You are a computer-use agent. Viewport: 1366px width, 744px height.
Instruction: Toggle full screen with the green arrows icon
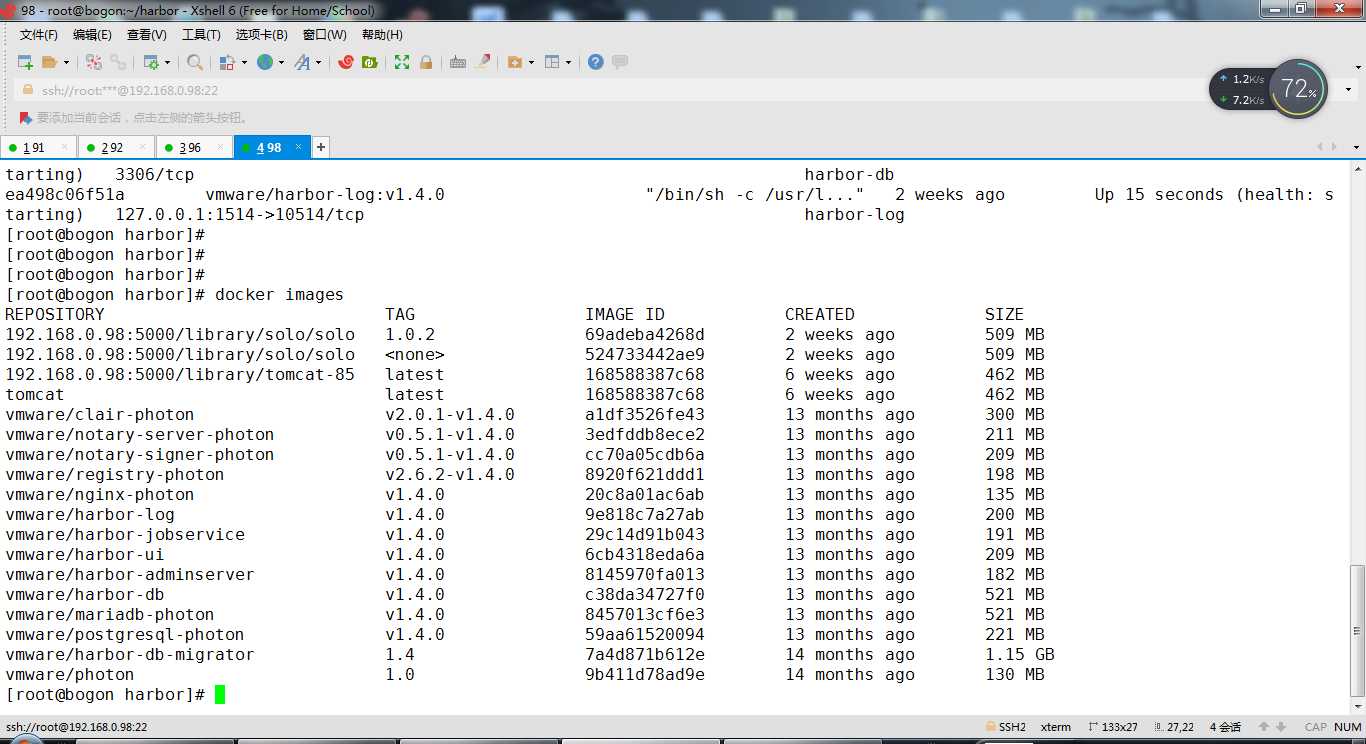click(x=402, y=62)
